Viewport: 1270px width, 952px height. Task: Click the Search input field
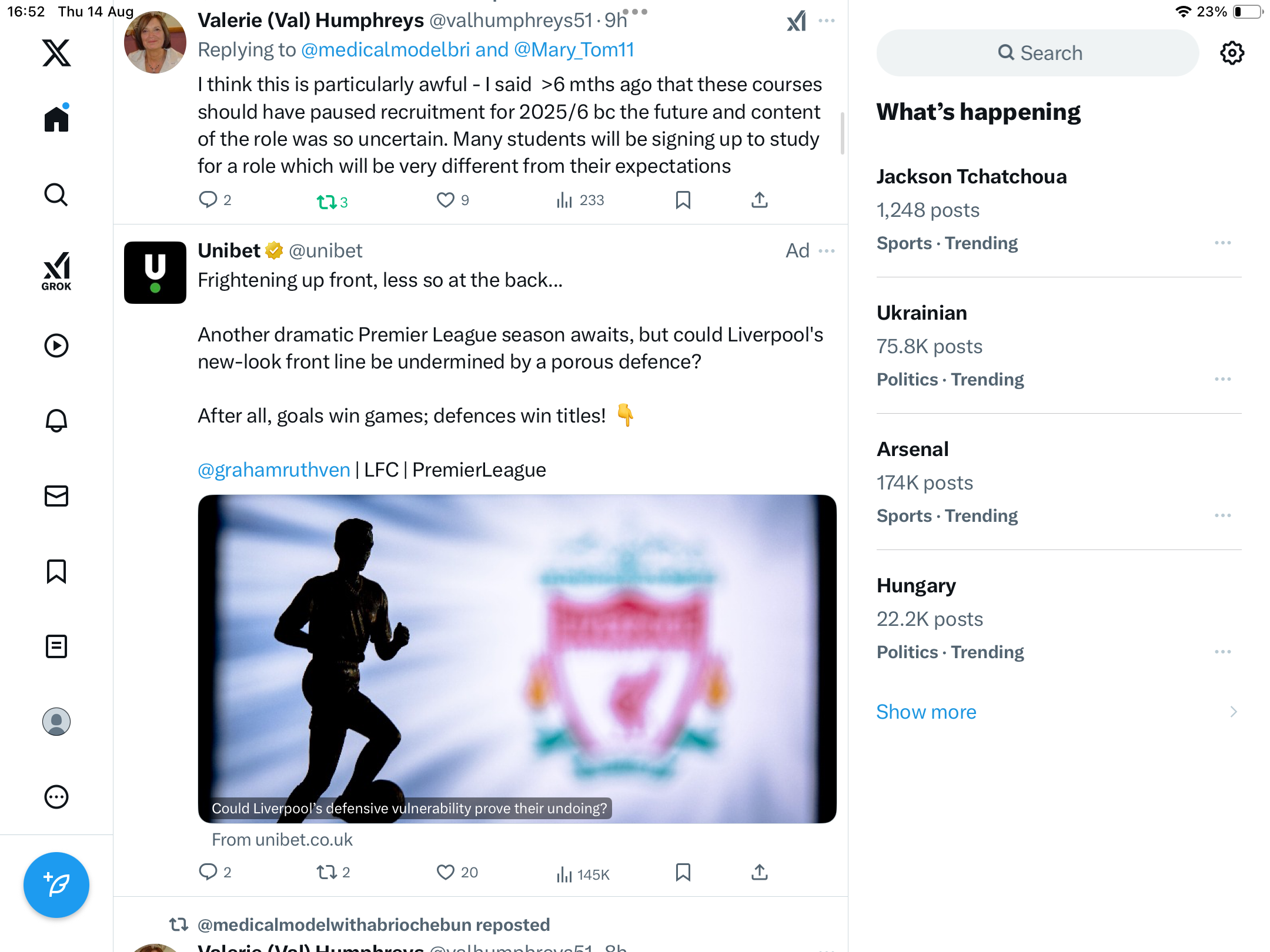(x=1038, y=53)
